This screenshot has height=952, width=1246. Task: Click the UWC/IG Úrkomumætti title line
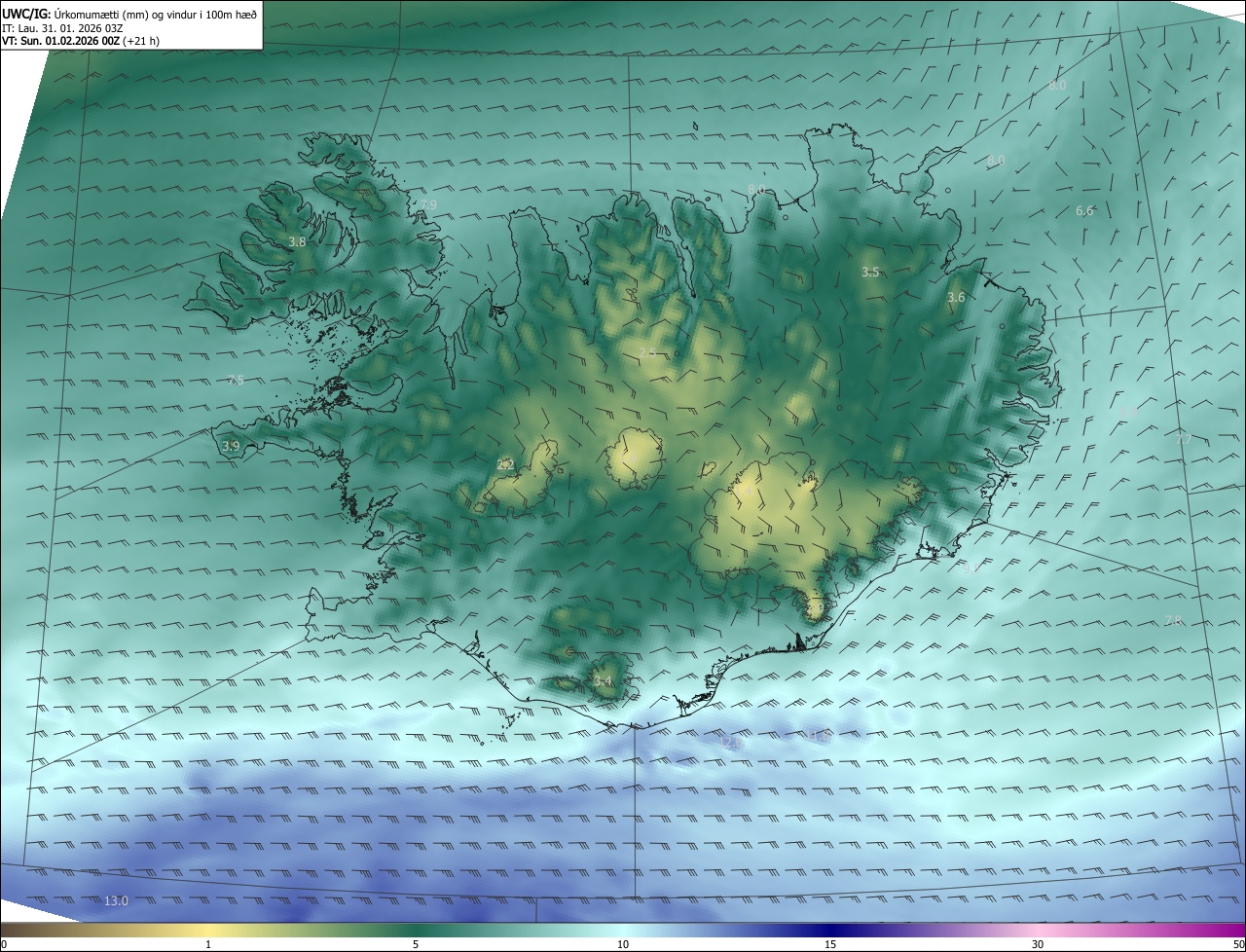(129, 14)
